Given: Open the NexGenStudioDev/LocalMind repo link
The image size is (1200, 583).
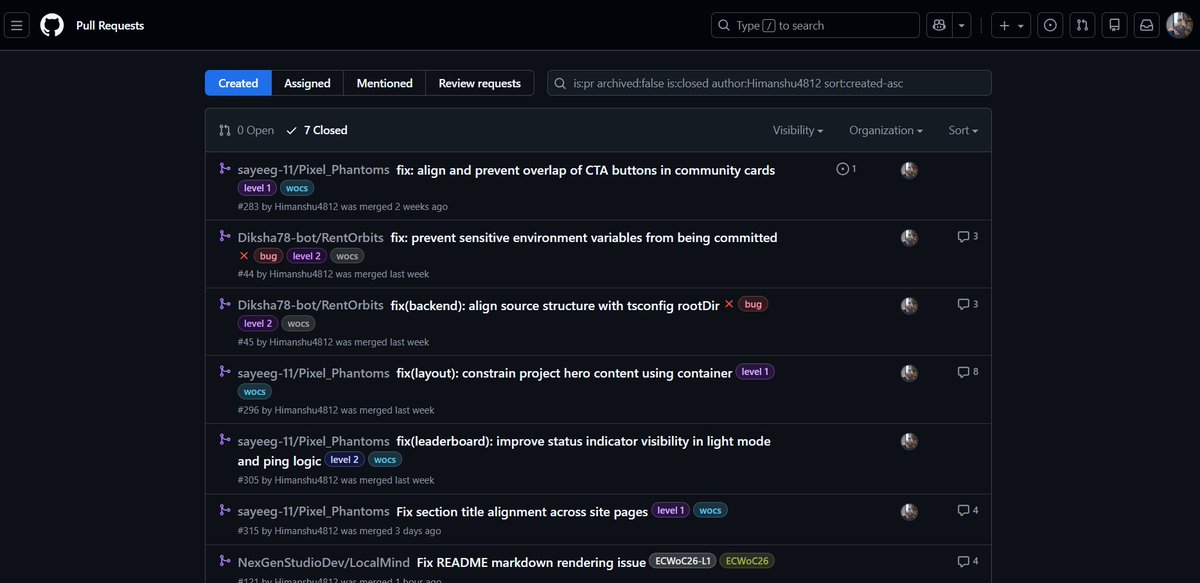Looking at the screenshot, I should pos(323,562).
